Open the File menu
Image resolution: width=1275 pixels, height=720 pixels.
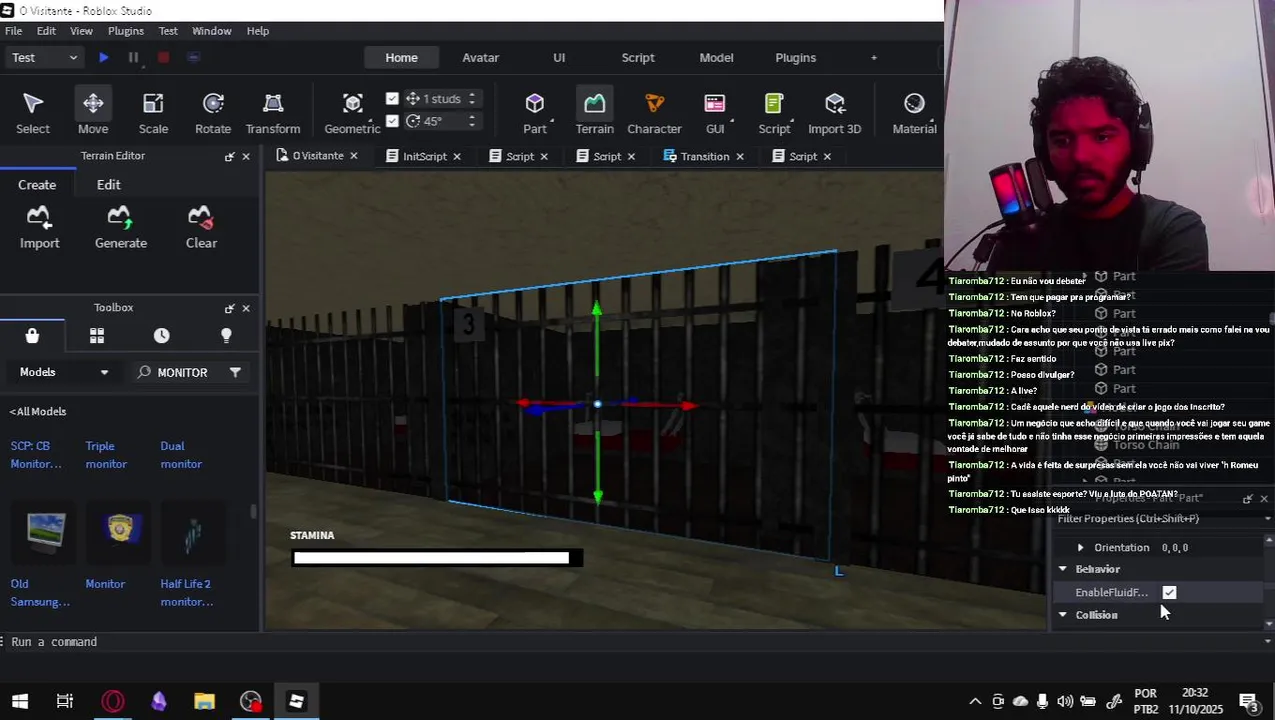point(13,31)
